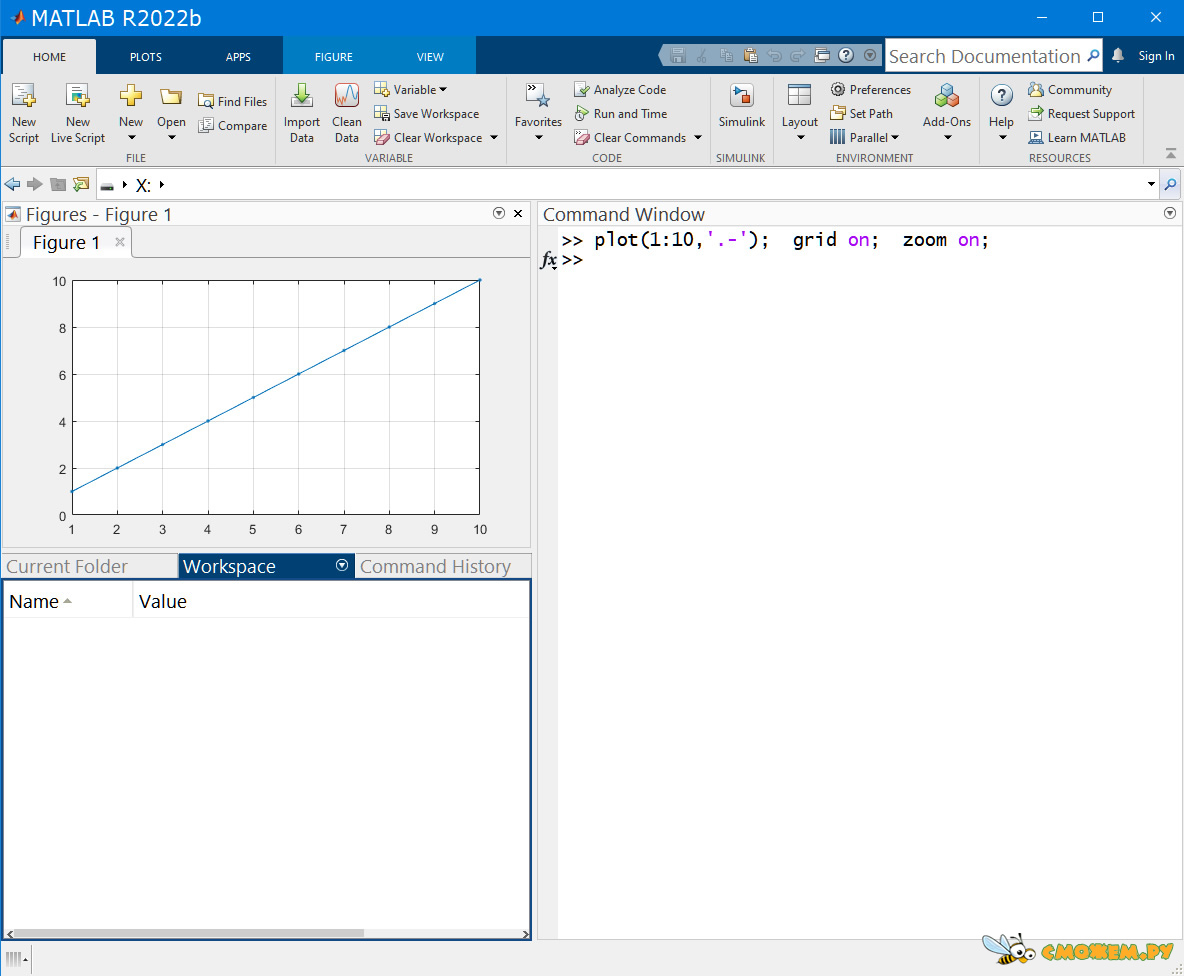Open the Community resource
Screen dimensions: 1184x976
pos(1070,89)
